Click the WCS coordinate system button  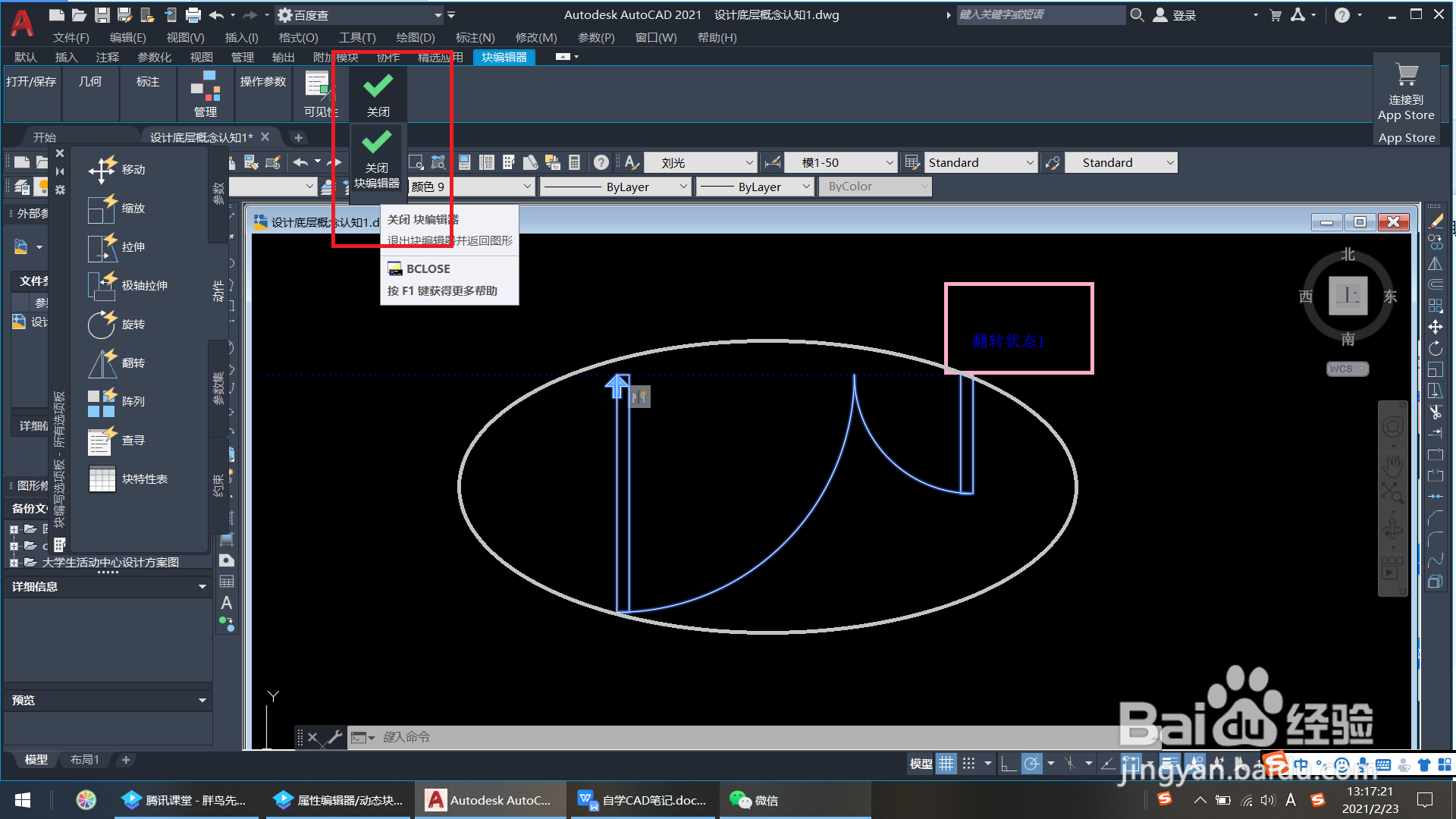click(1347, 369)
